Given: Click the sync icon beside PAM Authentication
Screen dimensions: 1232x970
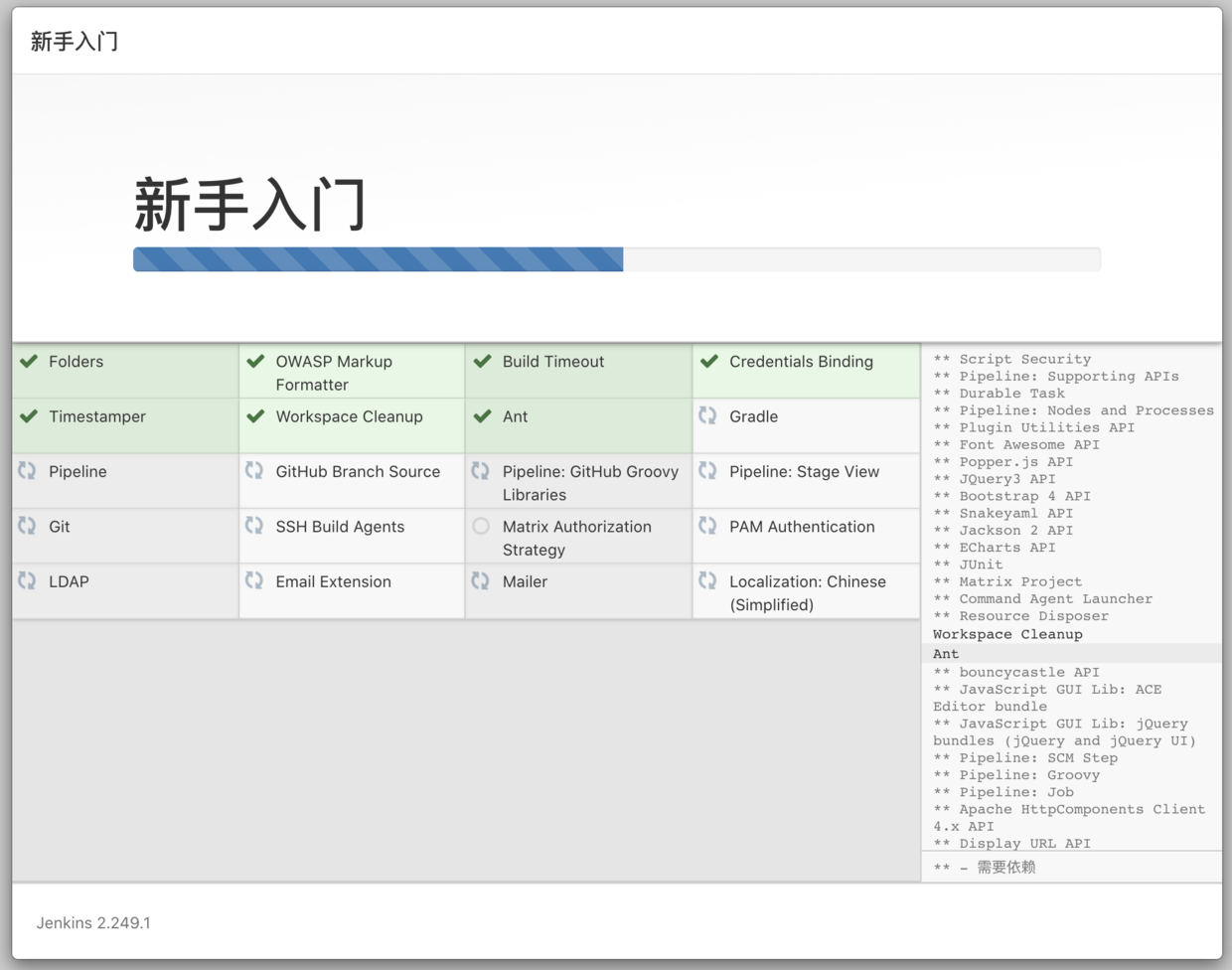Looking at the screenshot, I should [707, 525].
